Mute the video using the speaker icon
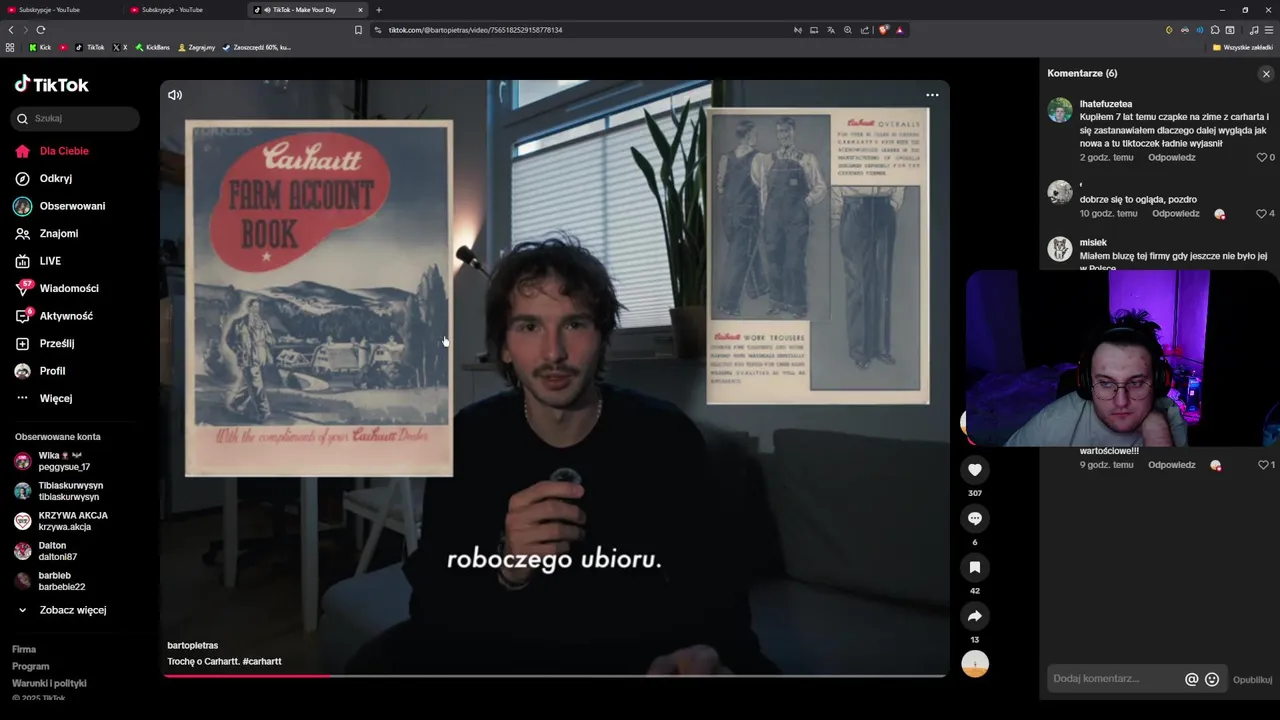 click(x=175, y=95)
